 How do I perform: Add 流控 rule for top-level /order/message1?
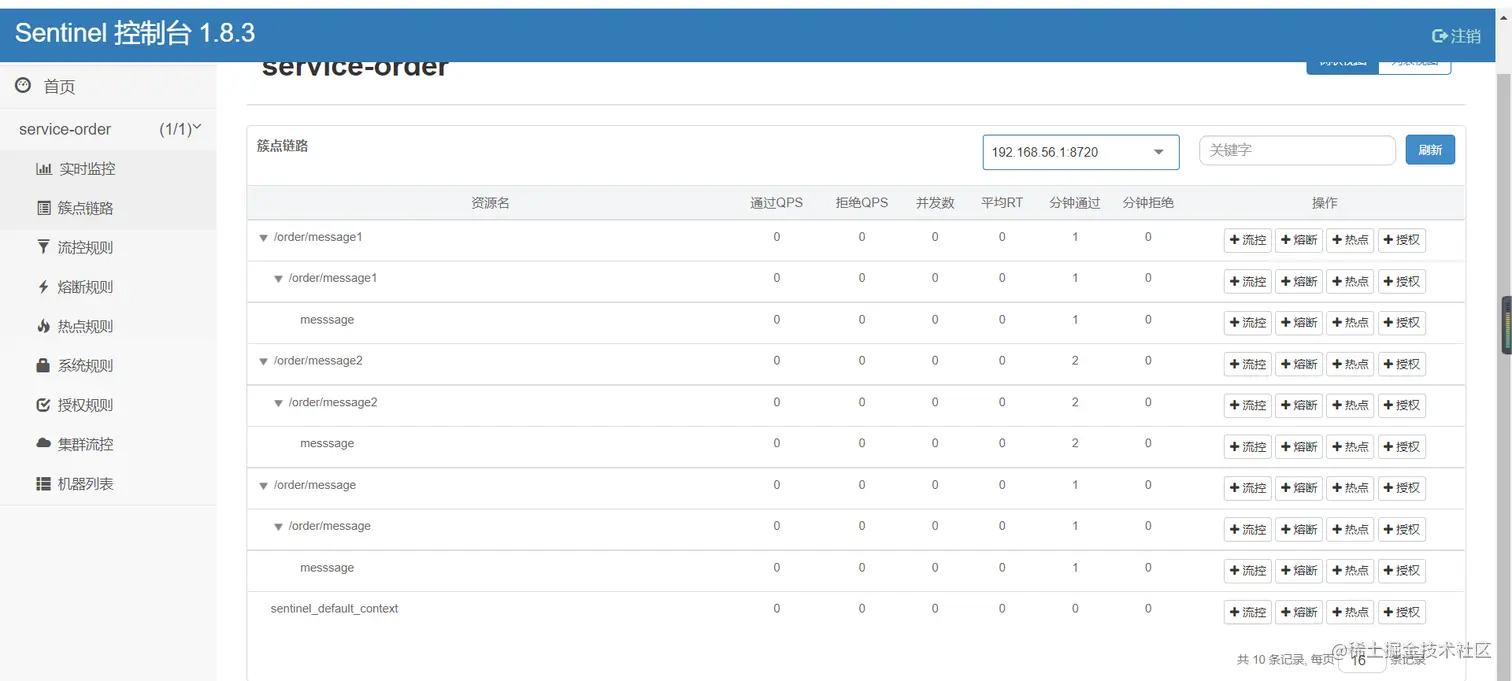1248,240
